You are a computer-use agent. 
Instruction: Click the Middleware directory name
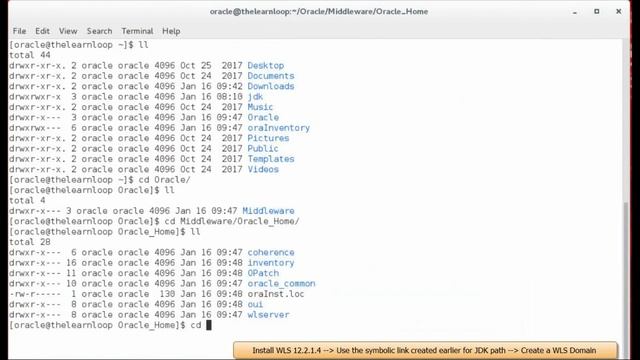268,211
